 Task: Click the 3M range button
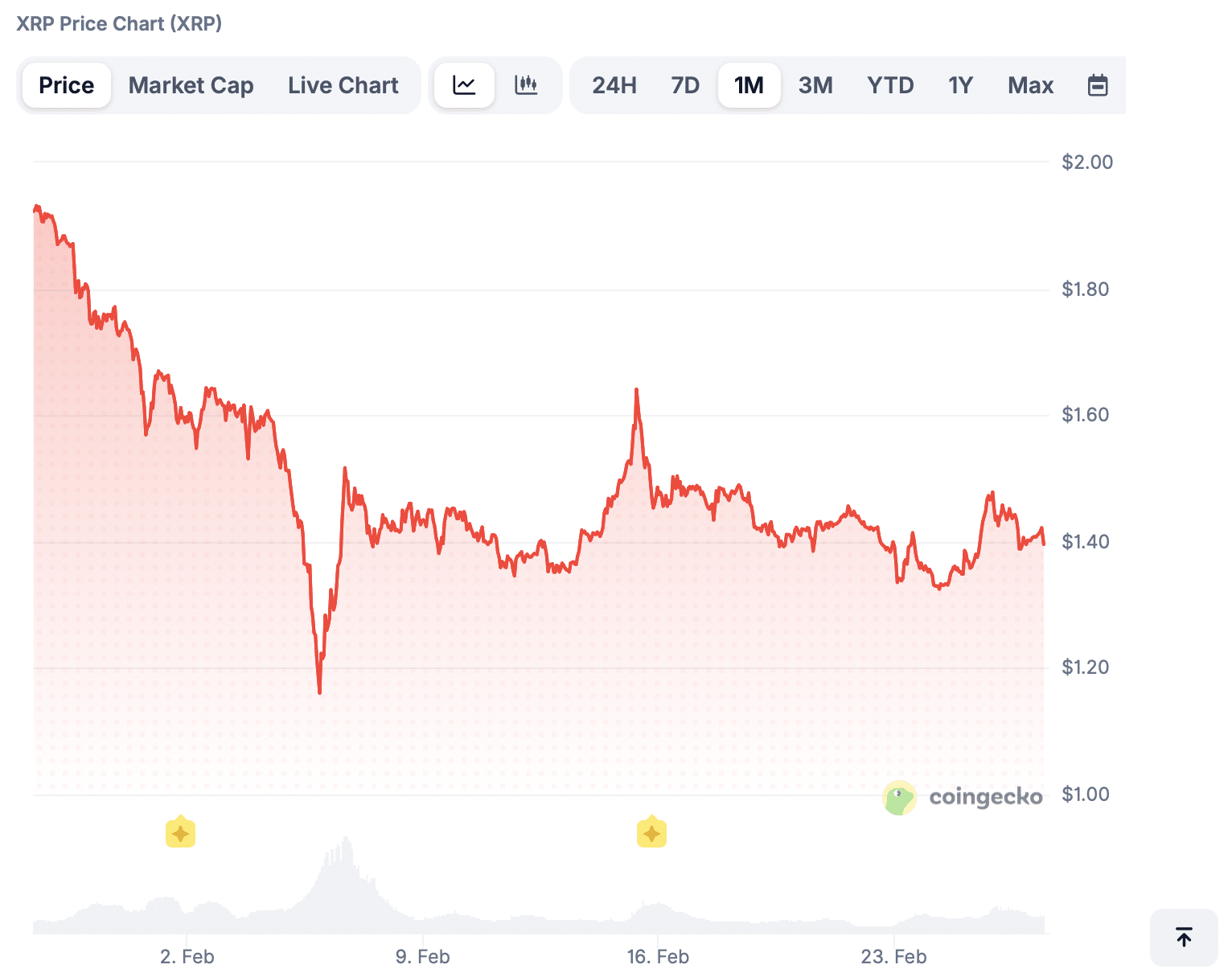pos(815,84)
